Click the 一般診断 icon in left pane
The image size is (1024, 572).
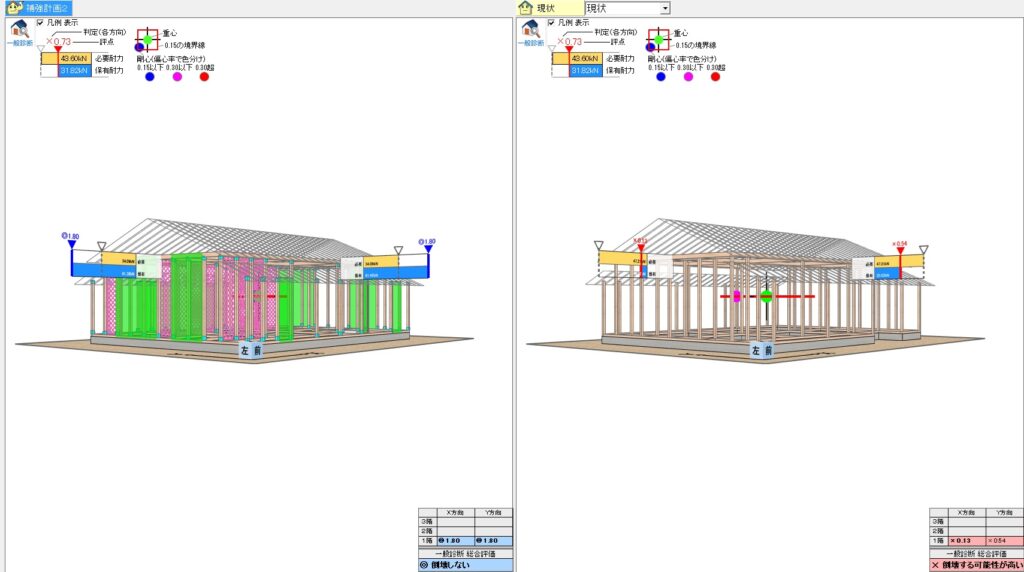20,32
